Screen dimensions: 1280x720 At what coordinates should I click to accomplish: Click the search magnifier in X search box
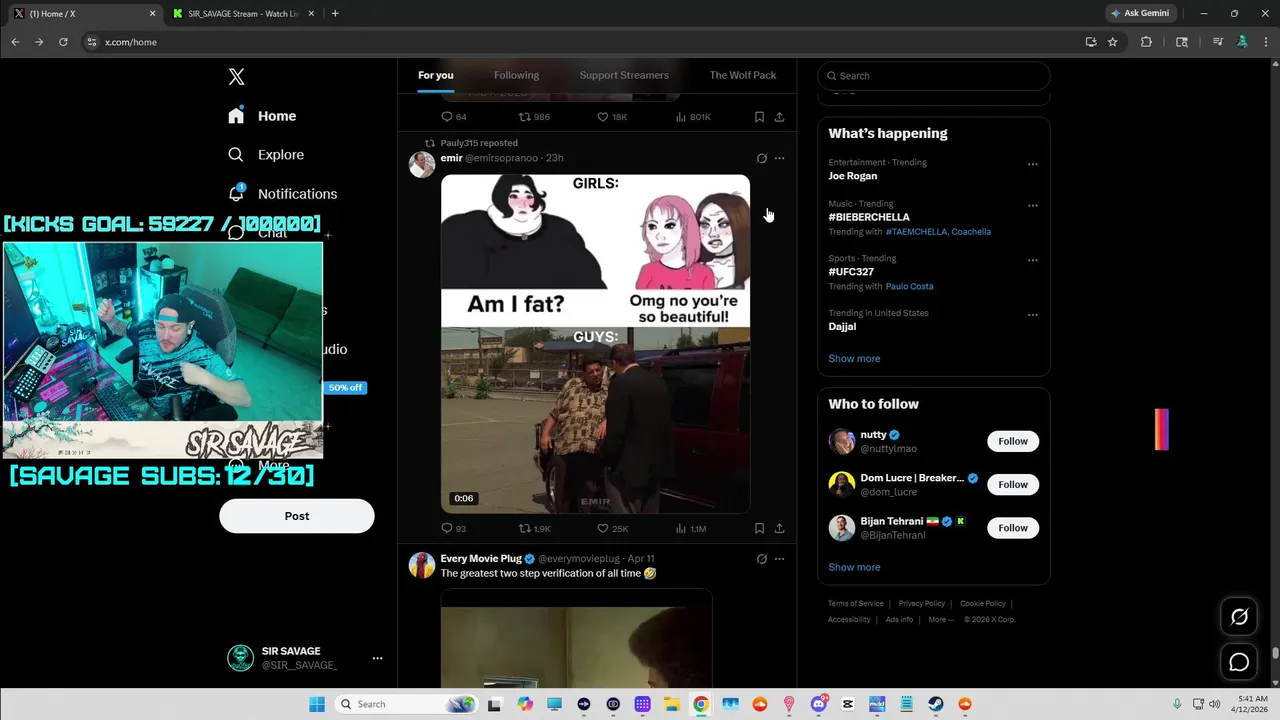pyautogui.click(x=830, y=76)
